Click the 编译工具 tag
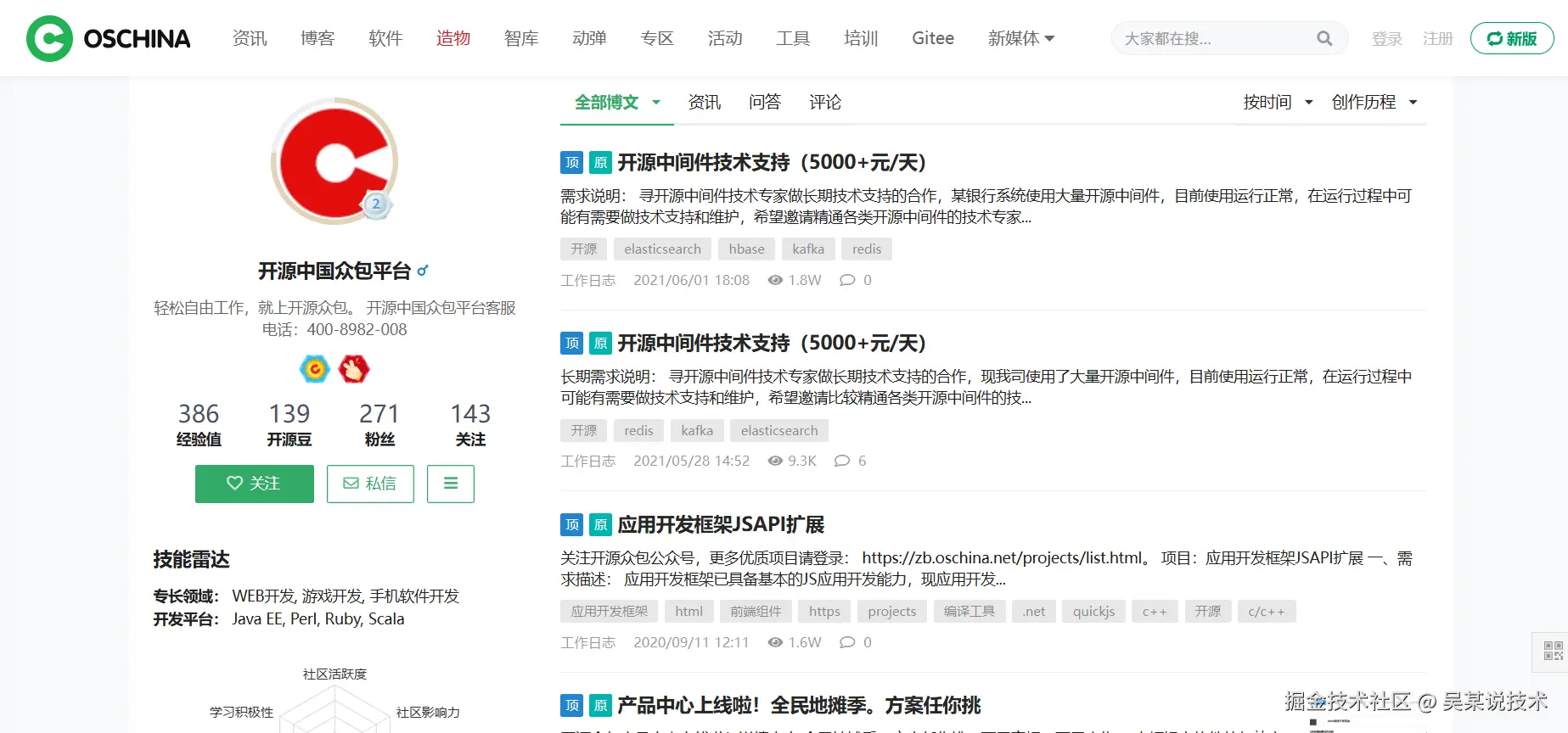1568x733 pixels. click(x=969, y=612)
